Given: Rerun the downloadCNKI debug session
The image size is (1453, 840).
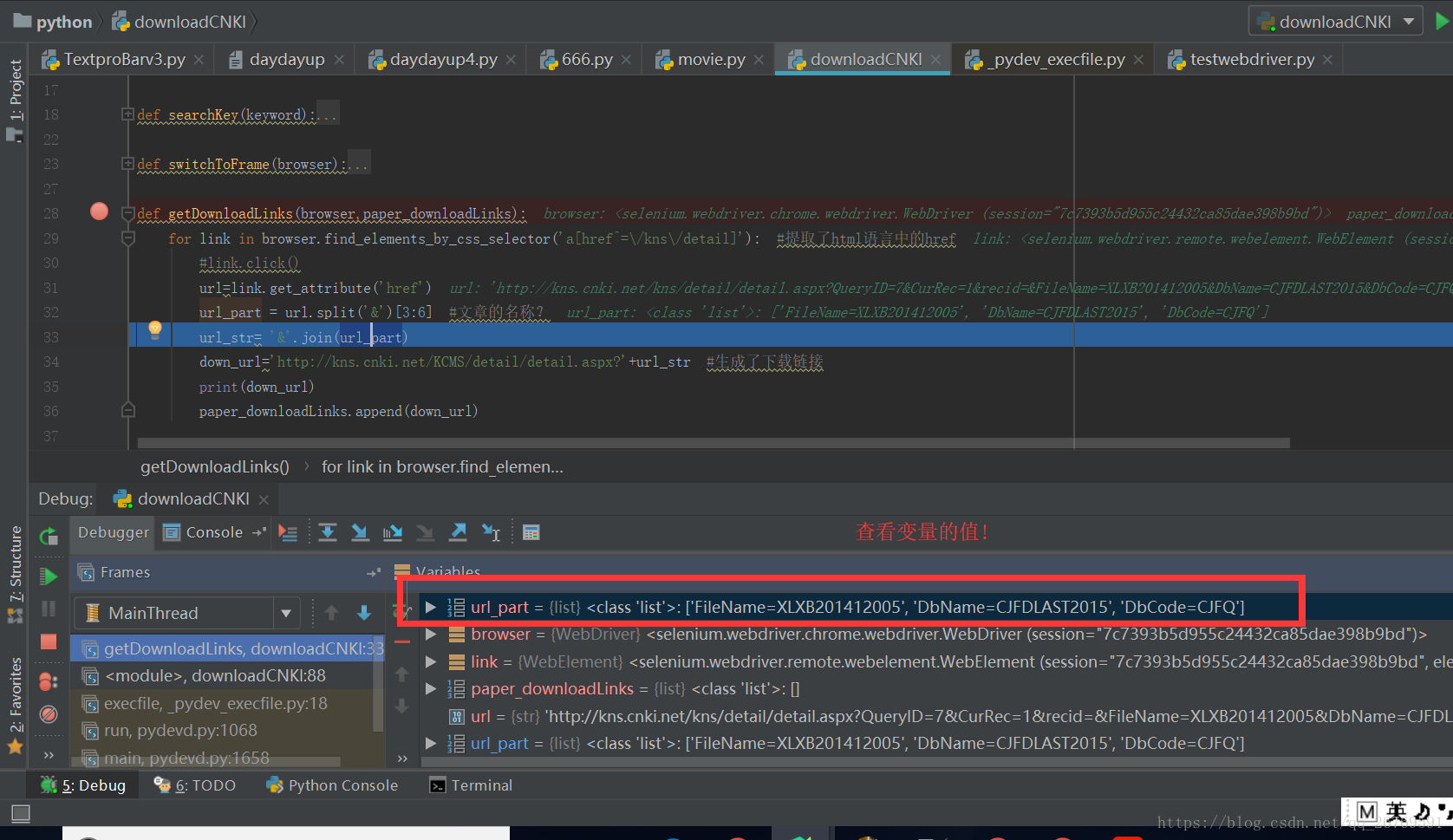Looking at the screenshot, I should (49, 537).
